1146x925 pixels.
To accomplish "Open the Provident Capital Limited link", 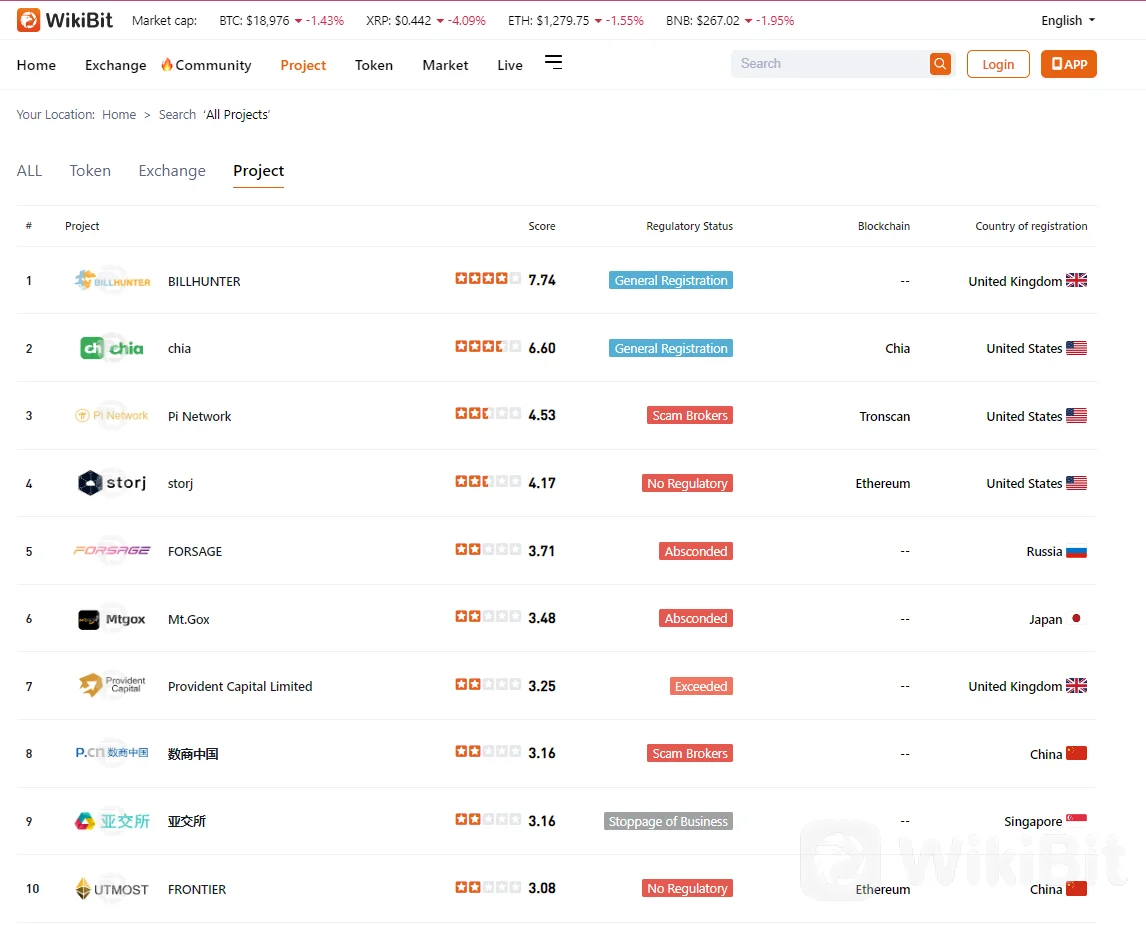I will tap(240, 686).
